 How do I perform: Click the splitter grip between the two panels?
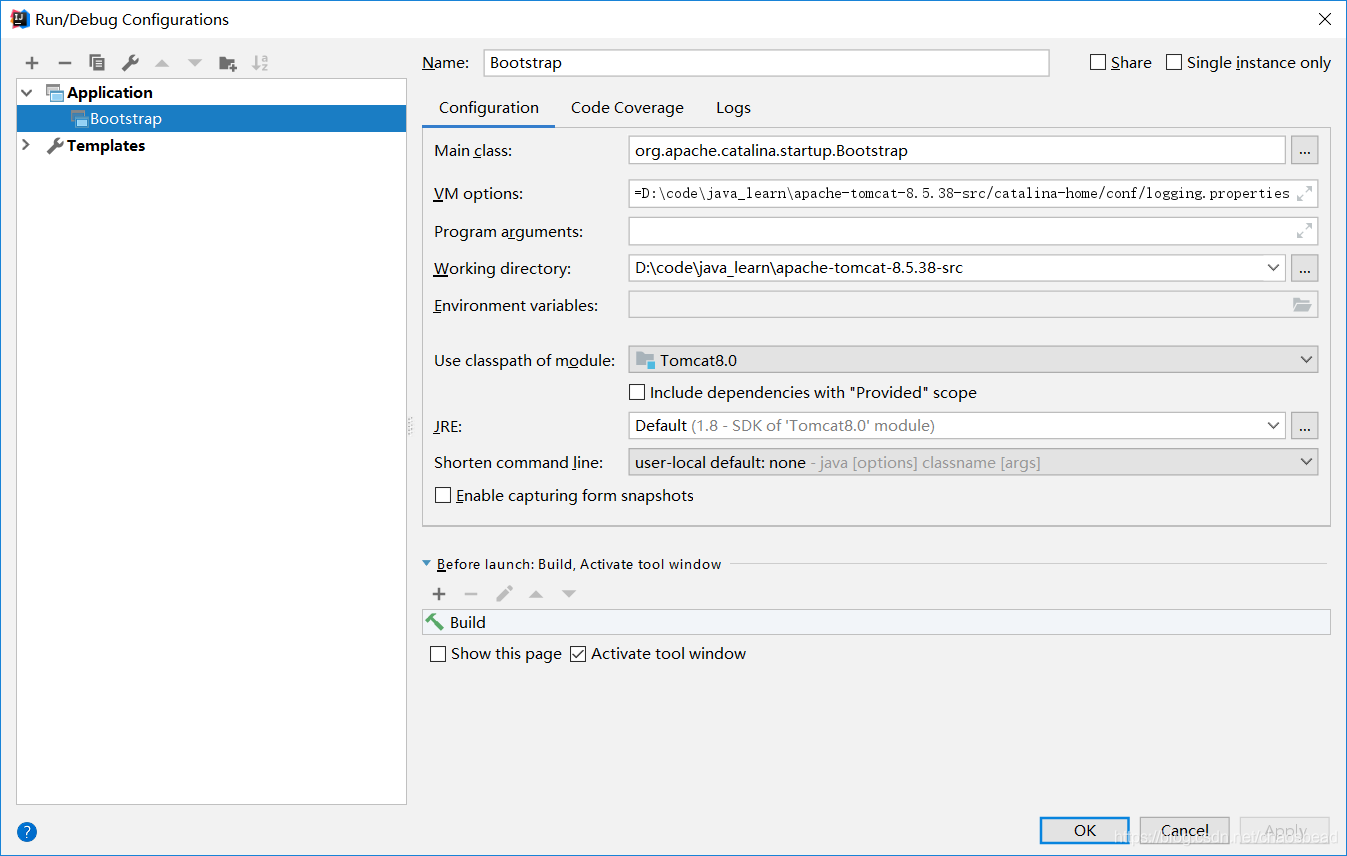pyautogui.click(x=410, y=426)
